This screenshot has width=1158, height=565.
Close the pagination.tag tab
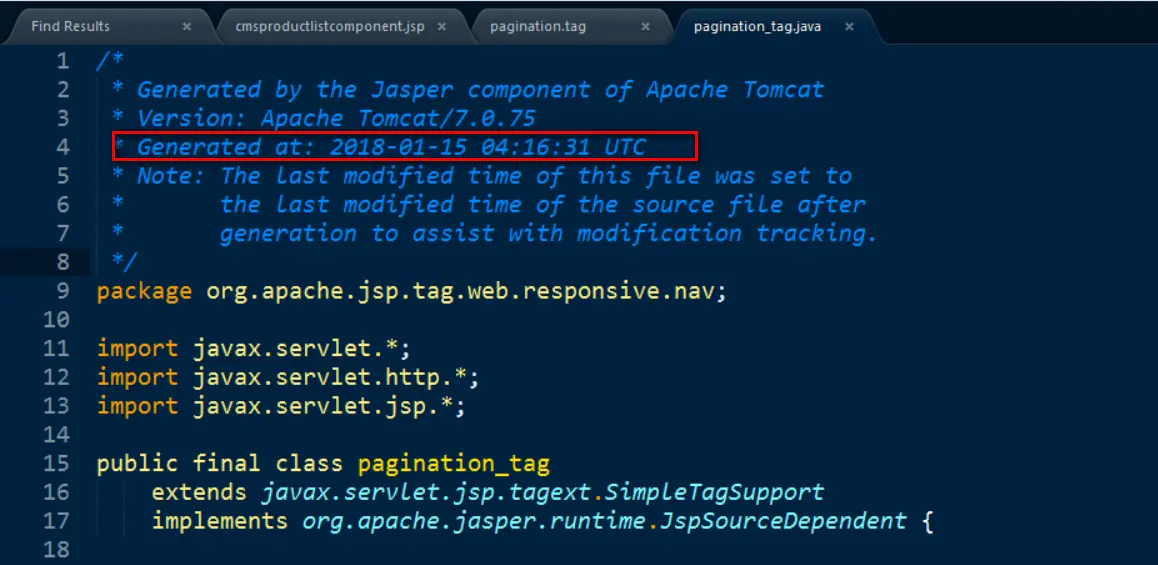point(645,27)
